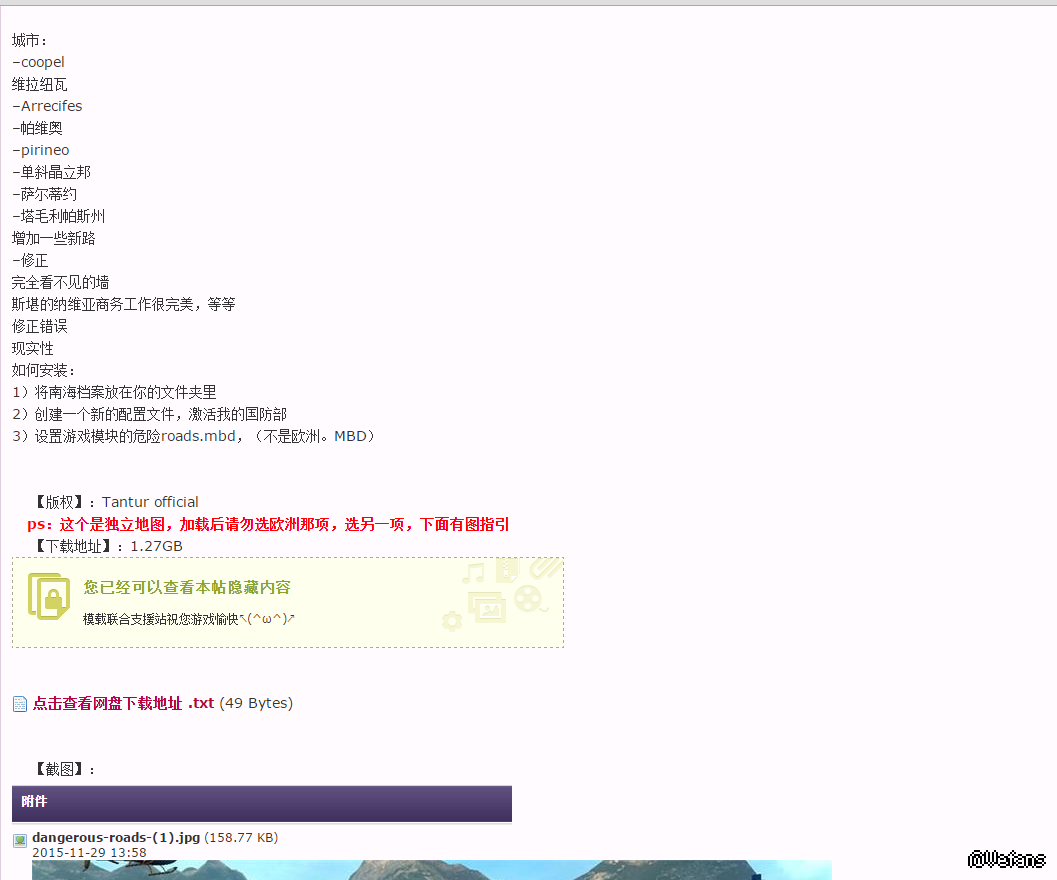Image resolution: width=1057 pixels, height=880 pixels.
Task: Open dangerous-roads-(1).jpg attachment link
Action: [116, 838]
